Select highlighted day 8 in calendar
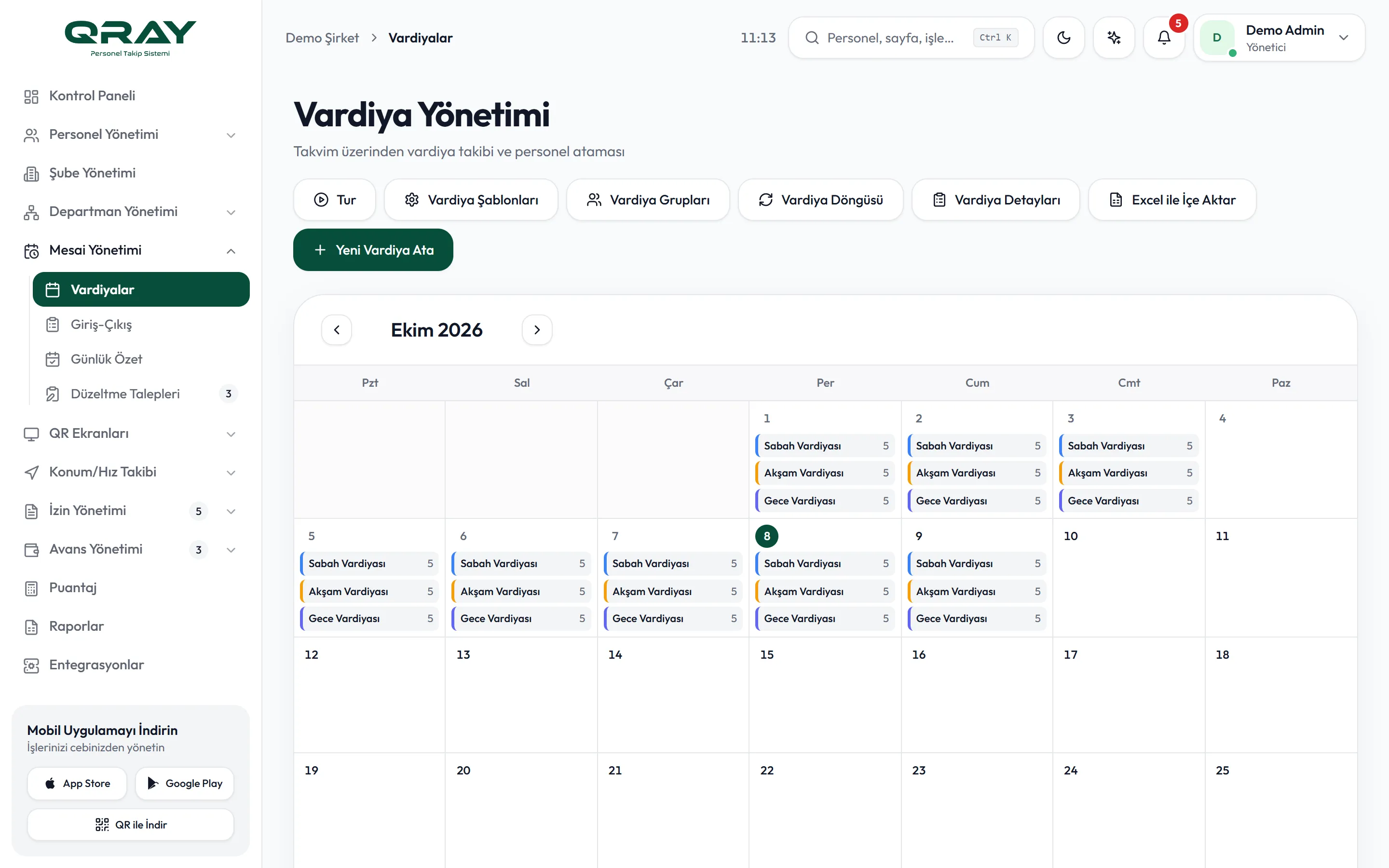The height and width of the screenshot is (868, 1389). click(x=767, y=536)
